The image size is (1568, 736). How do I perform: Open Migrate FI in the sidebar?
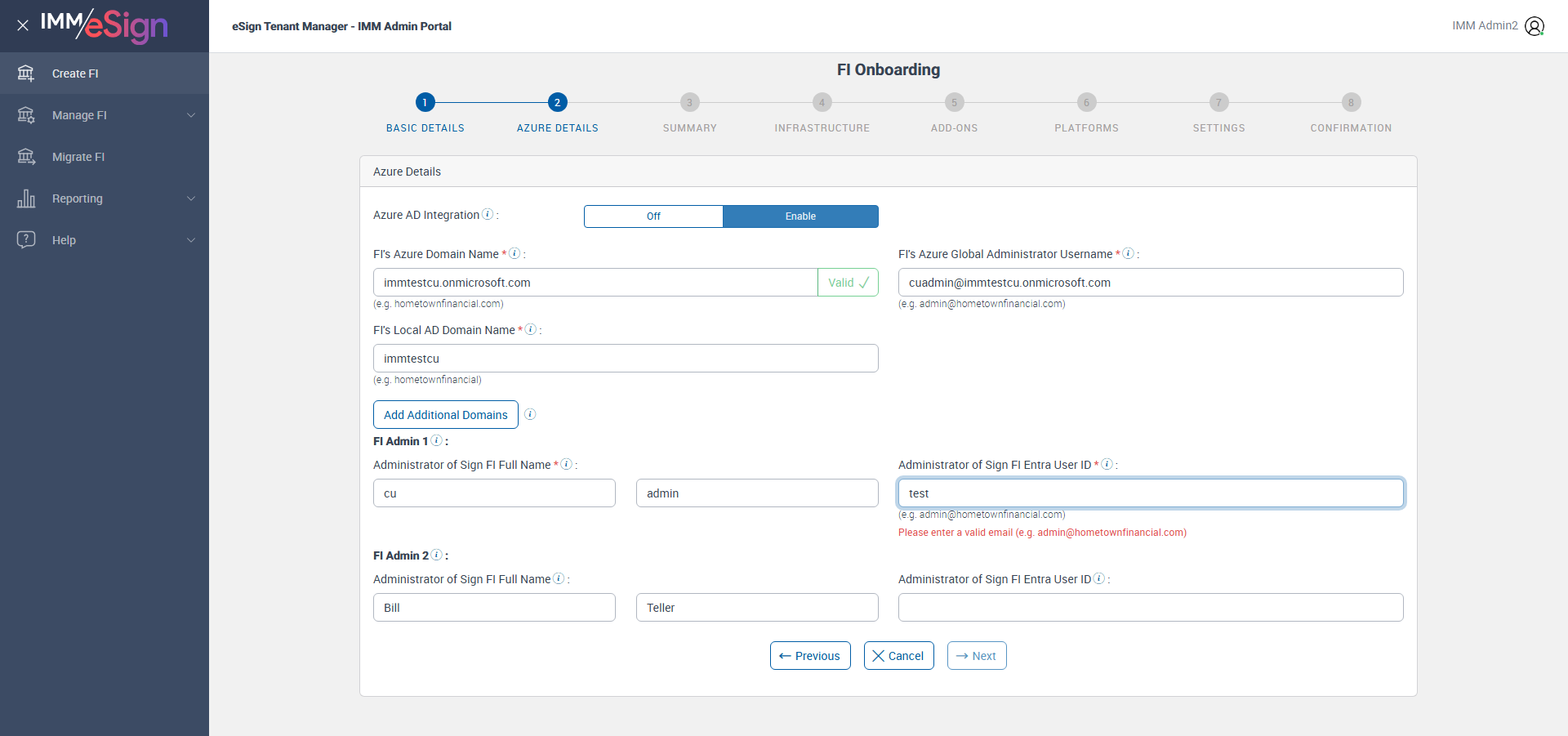point(78,157)
